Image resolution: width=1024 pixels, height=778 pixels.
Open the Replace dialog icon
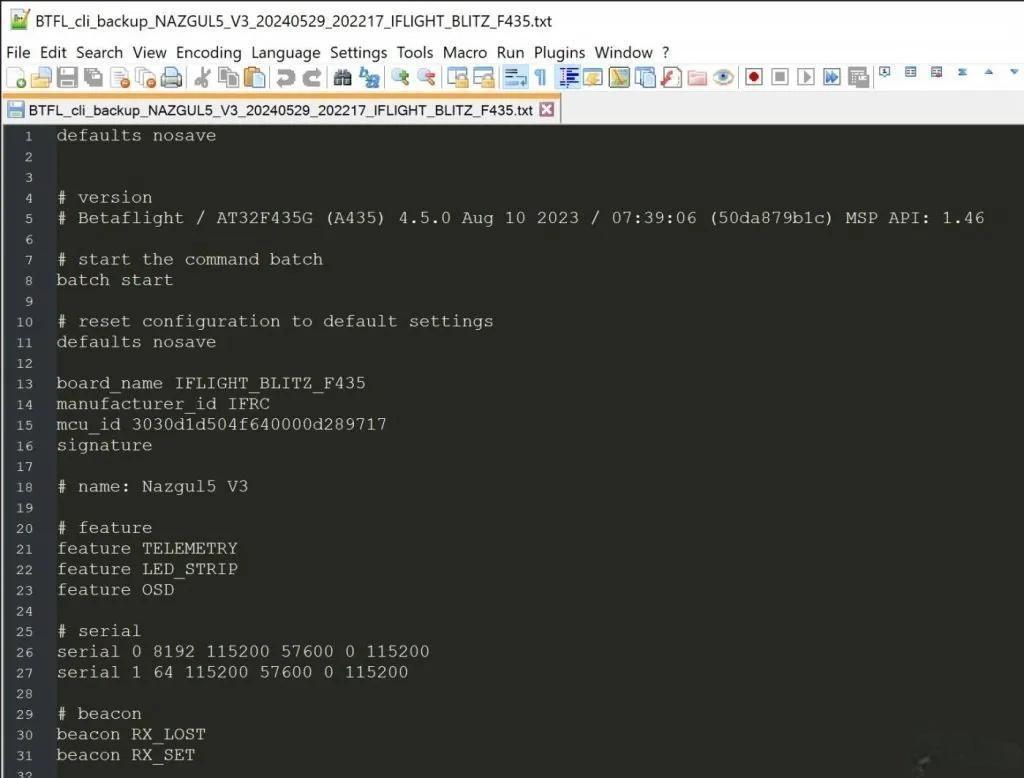coord(369,78)
